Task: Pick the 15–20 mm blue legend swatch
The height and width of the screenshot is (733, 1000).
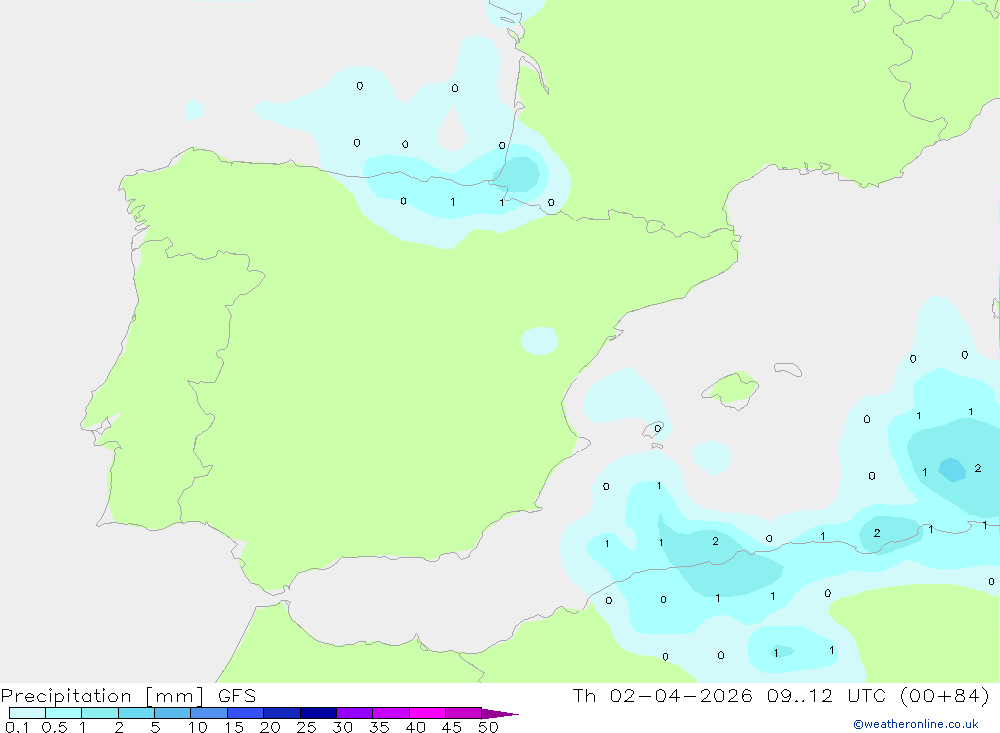Action: coord(245,713)
